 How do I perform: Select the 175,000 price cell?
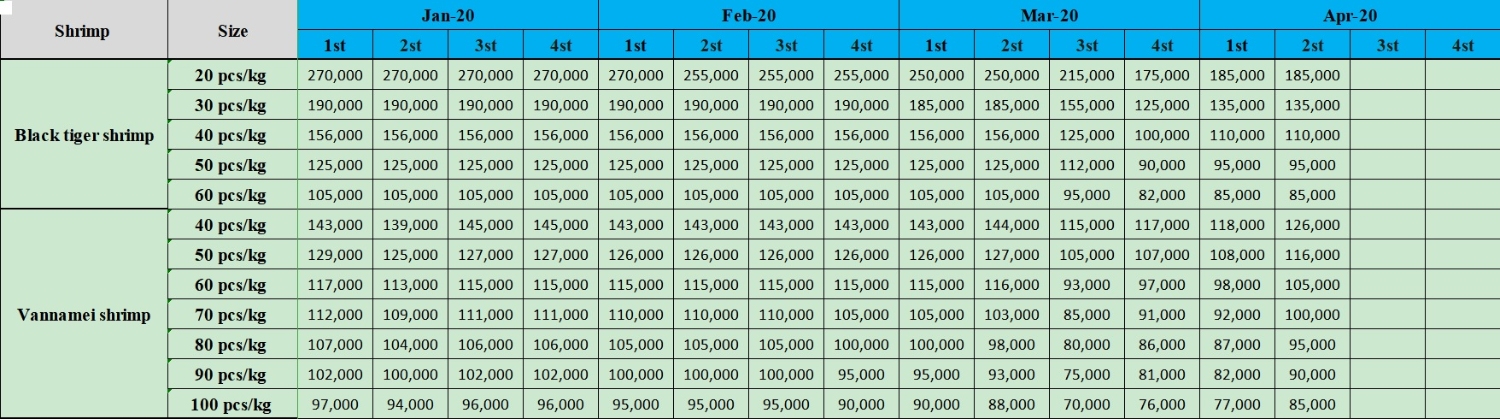click(x=1162, y=76)
